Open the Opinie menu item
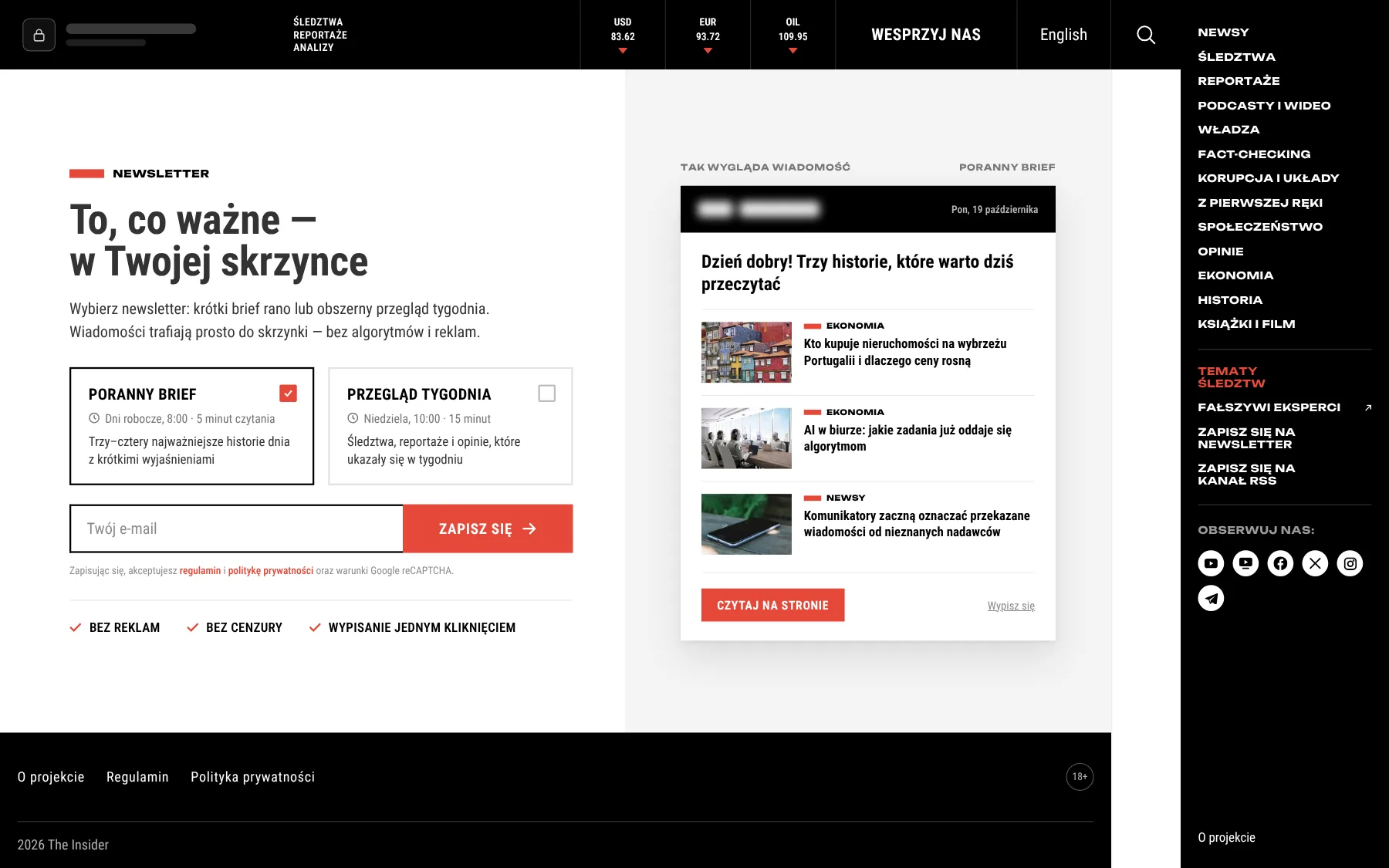Screen dimensions: 1389x868 [1221, 252]
